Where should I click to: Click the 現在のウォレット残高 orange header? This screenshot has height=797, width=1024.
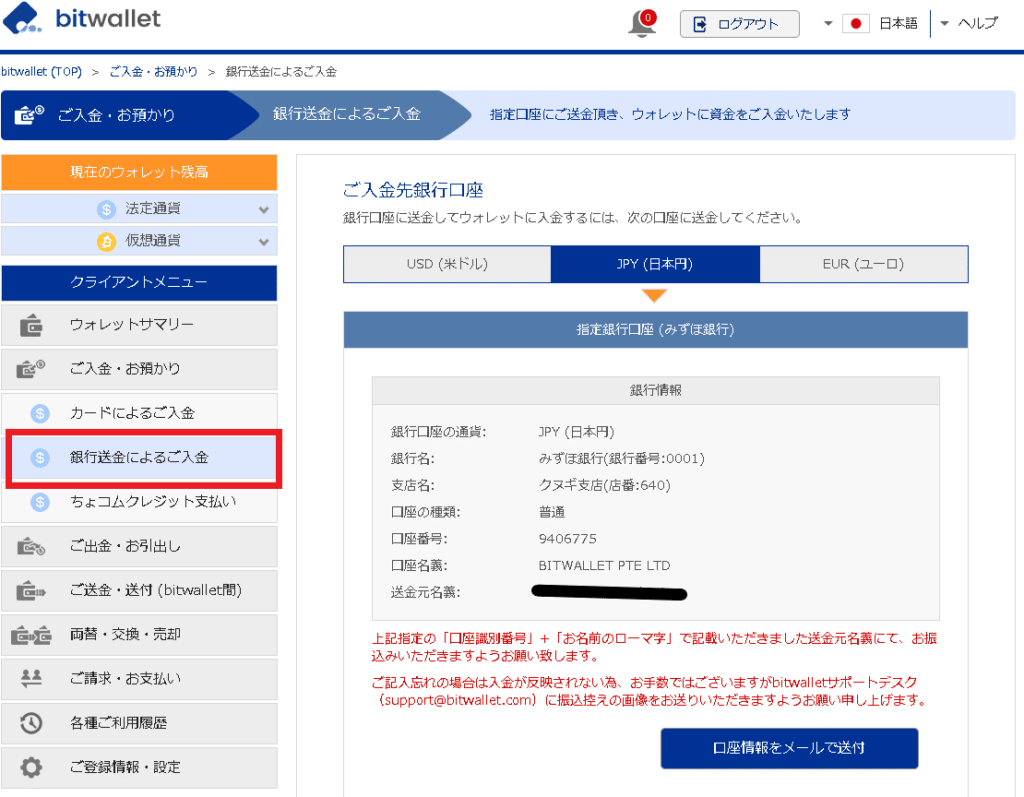click(x=139, y=172)
